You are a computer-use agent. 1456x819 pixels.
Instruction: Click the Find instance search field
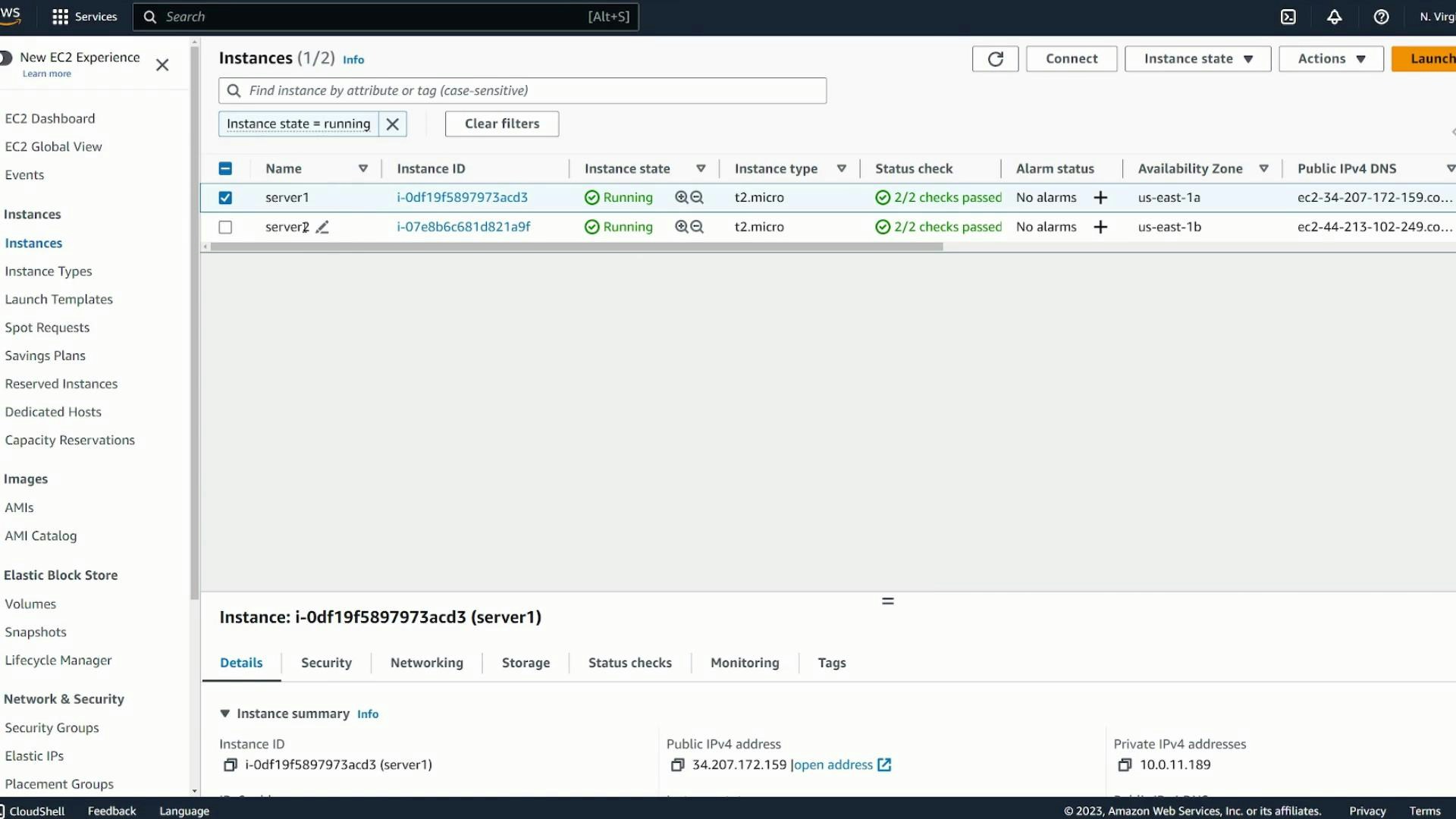pyautogui.click(x=523, y=90)
